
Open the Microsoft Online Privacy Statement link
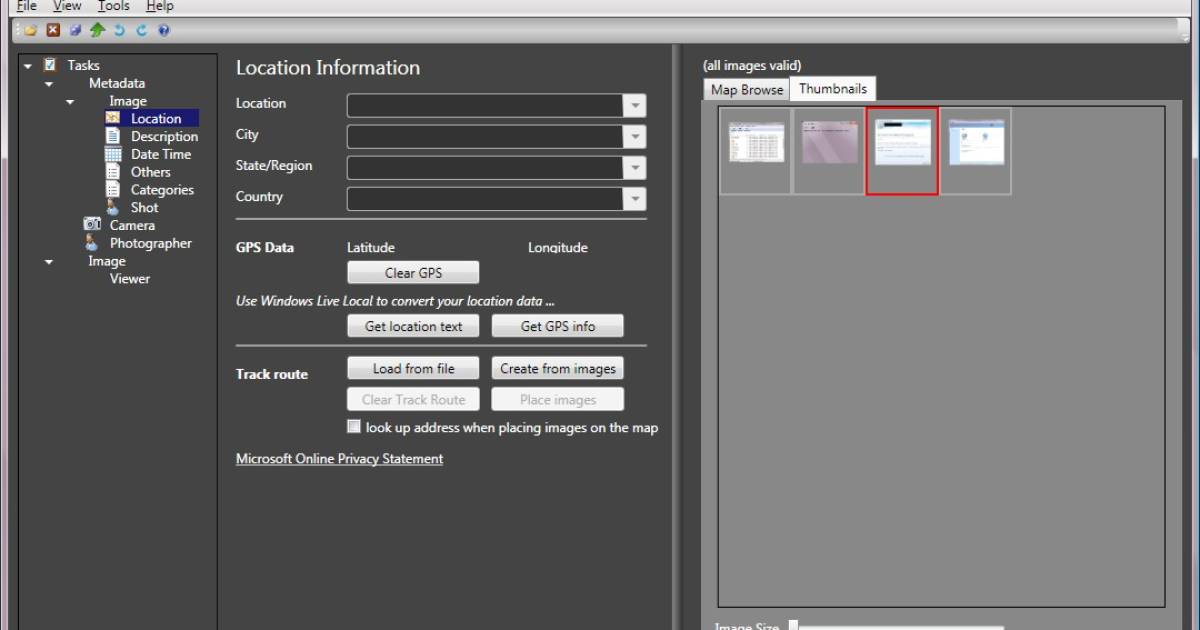point(338,458)
